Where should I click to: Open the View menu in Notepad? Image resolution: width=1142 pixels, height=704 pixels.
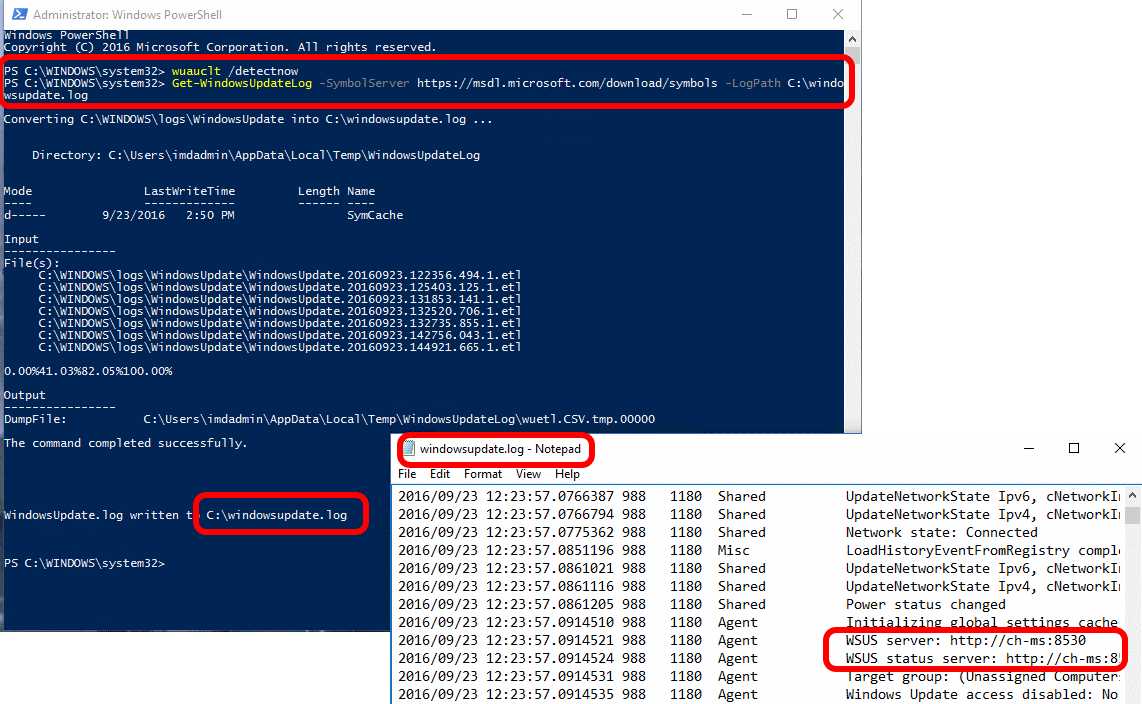click(529, 474)
